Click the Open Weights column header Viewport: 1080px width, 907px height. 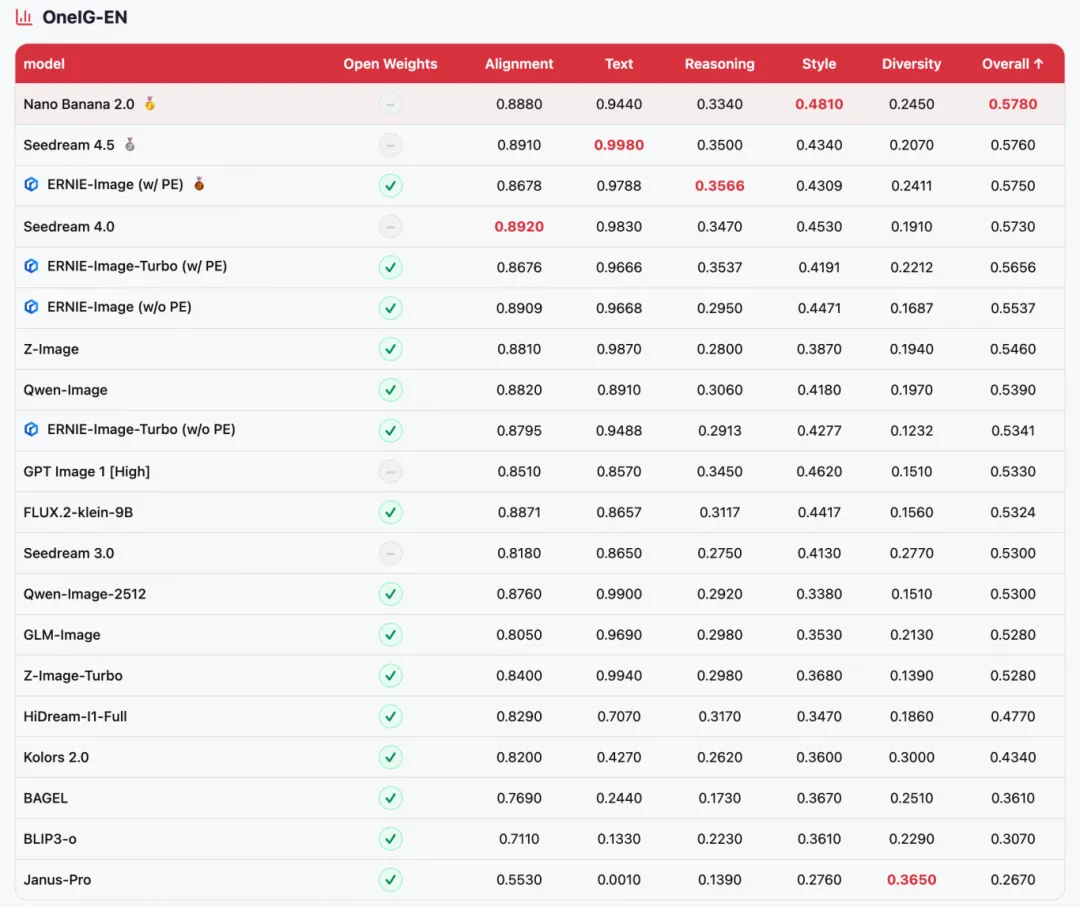390,64
